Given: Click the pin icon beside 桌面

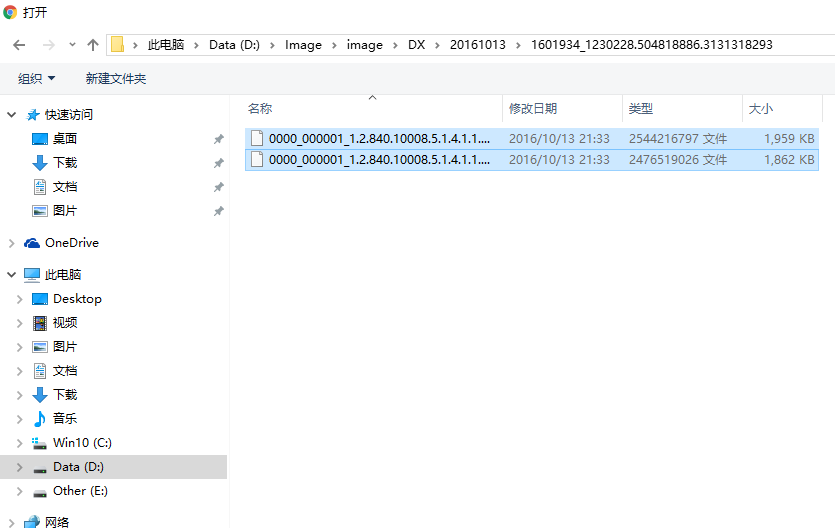Looking at the screenshot, I should click(x=219, y=139).
